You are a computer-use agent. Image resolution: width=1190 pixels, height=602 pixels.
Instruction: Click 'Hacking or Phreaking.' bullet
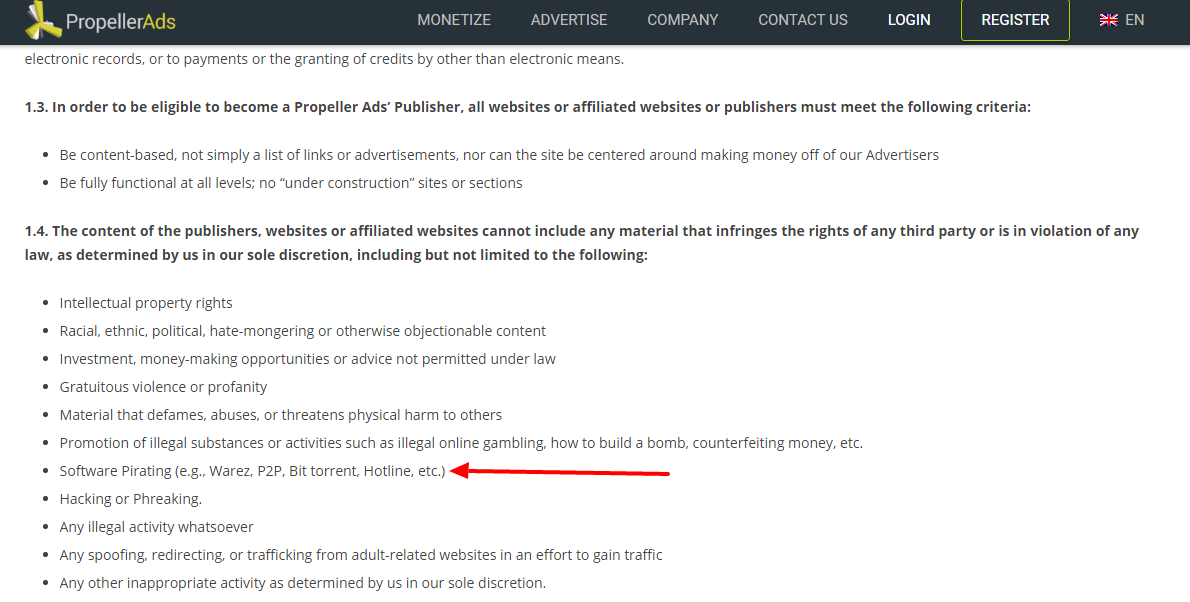tap(131, 500)
